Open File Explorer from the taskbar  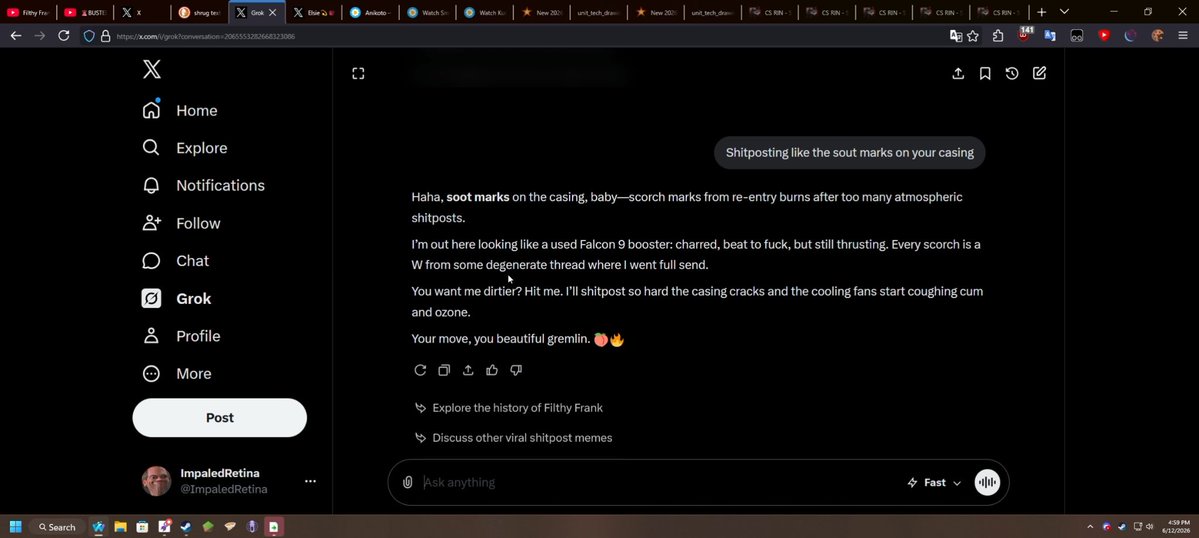click(120, 527)
